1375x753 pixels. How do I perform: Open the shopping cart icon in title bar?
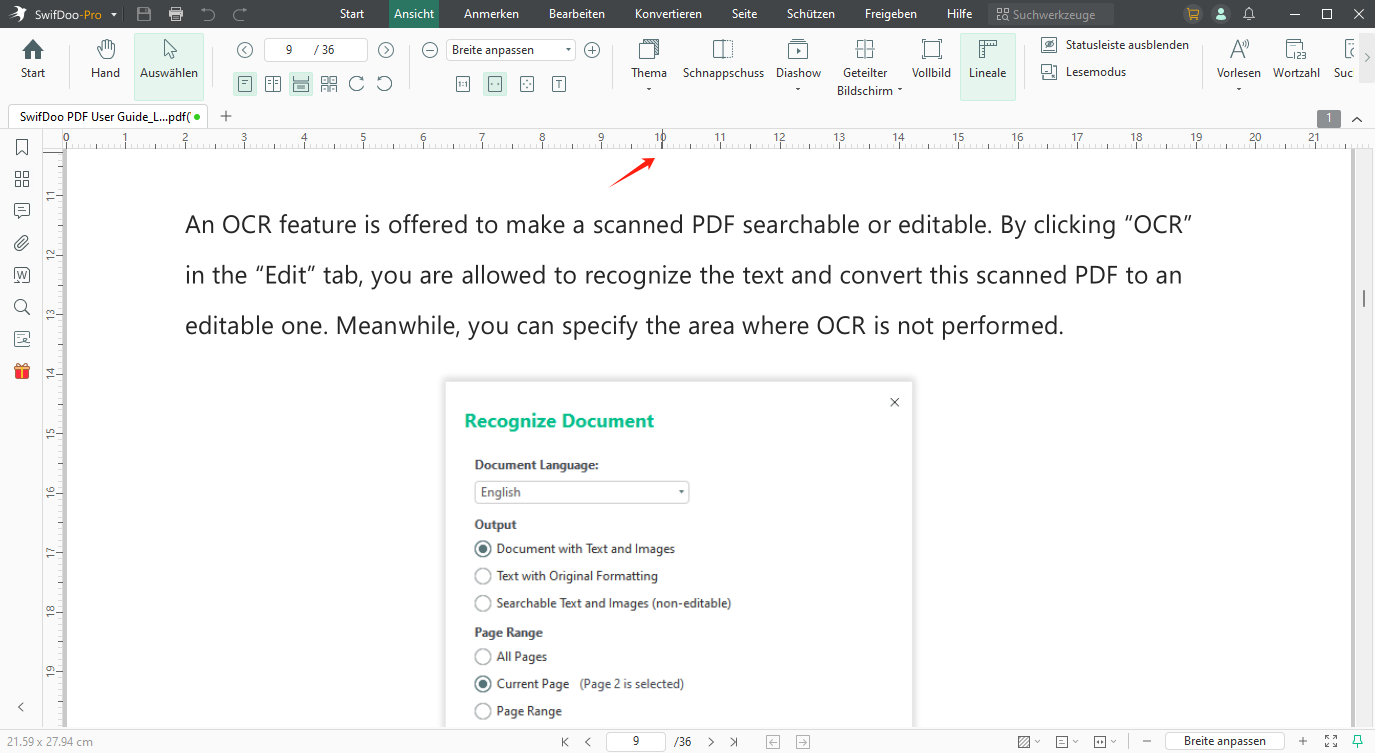pyautogui.click(x=1192, y=14)
